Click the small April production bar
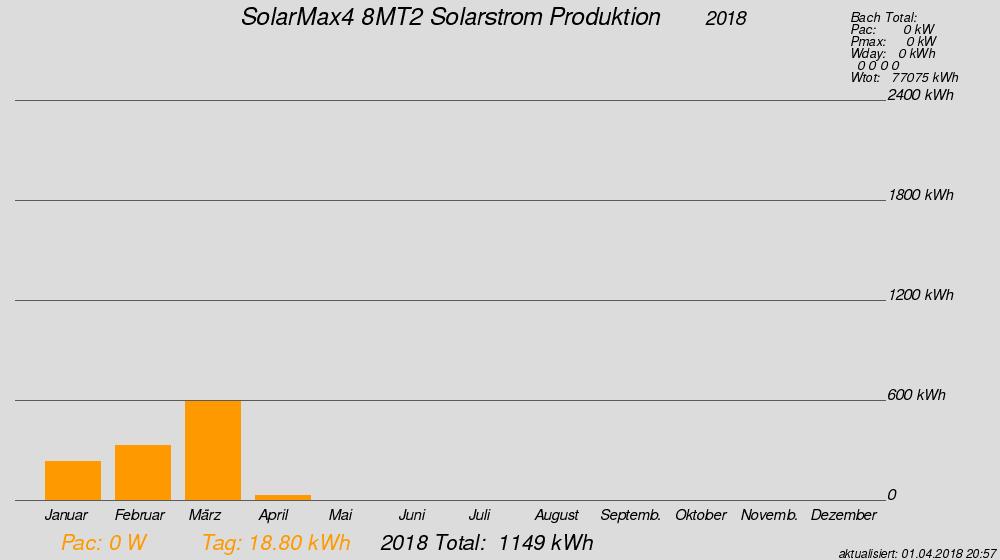Image resolution: width=1000 pixels, height=560 pixels. 283,497
